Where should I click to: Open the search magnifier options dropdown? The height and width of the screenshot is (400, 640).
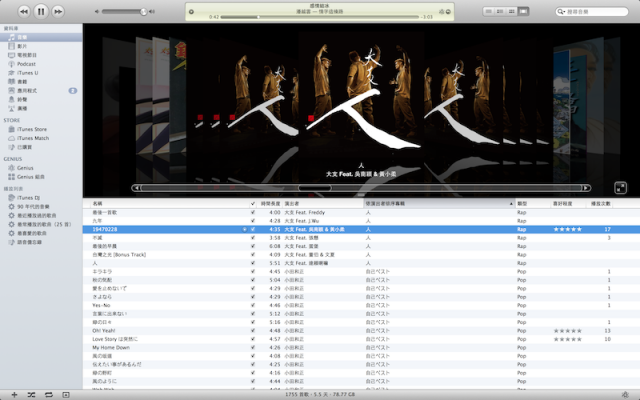[x=561, y=12]
